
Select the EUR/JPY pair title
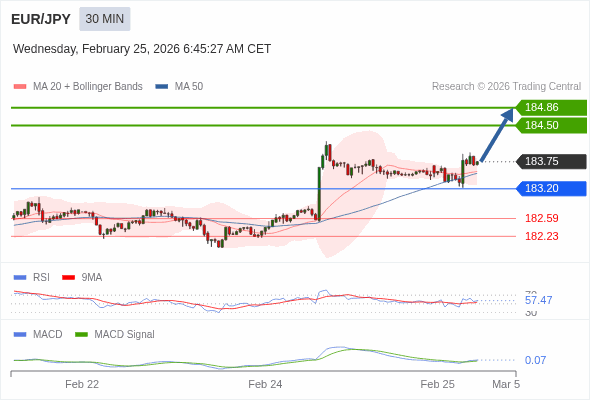41,19
